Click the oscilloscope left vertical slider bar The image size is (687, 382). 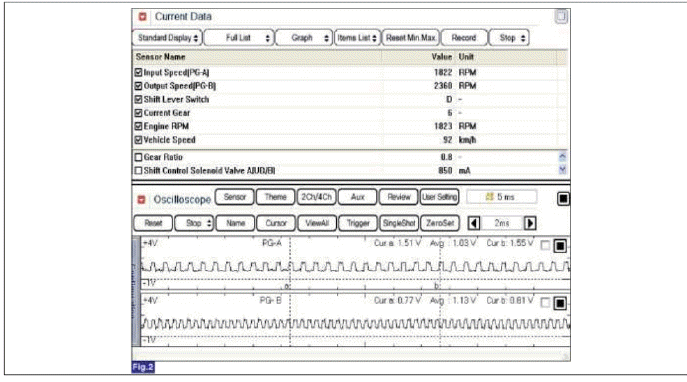point(136,291)
